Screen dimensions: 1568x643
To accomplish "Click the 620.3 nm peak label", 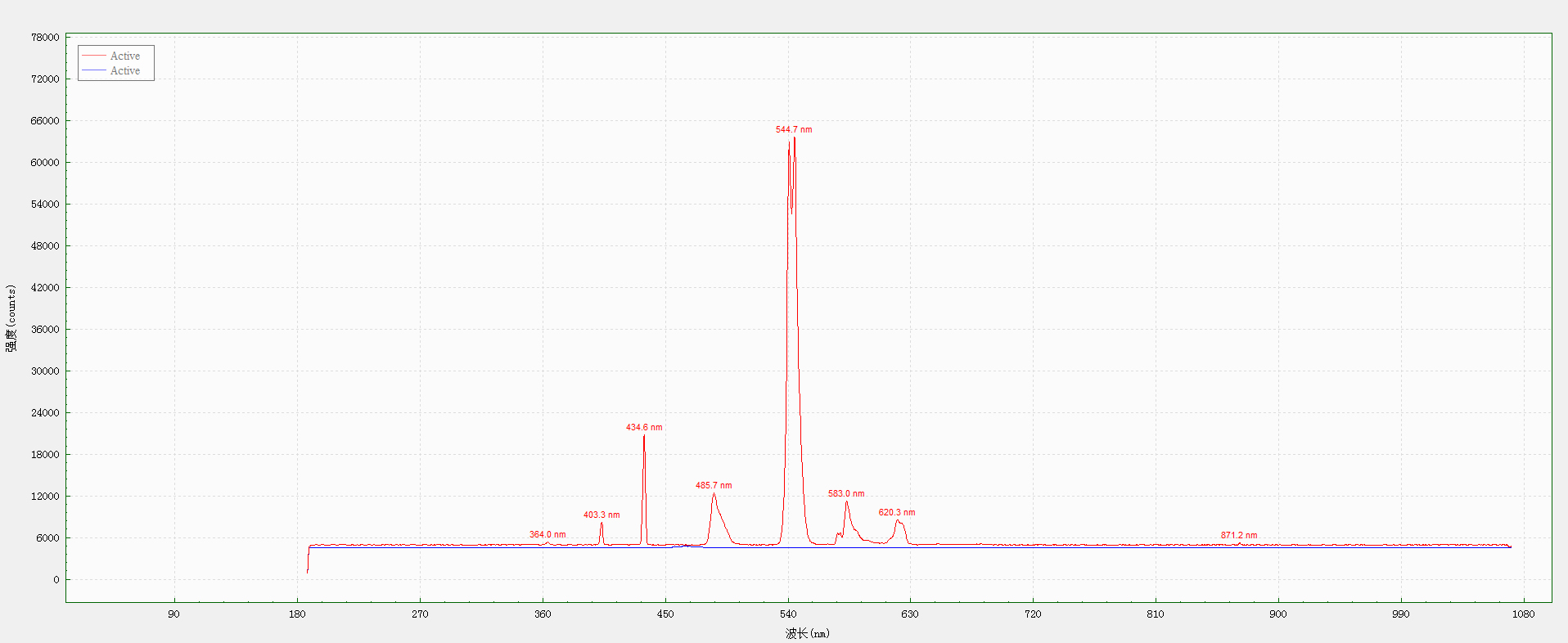I will point(897,512).
